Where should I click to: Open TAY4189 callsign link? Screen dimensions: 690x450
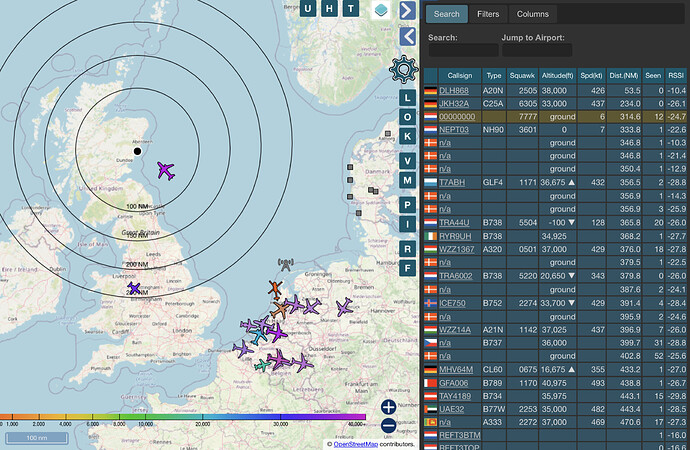tap(455, 396)
